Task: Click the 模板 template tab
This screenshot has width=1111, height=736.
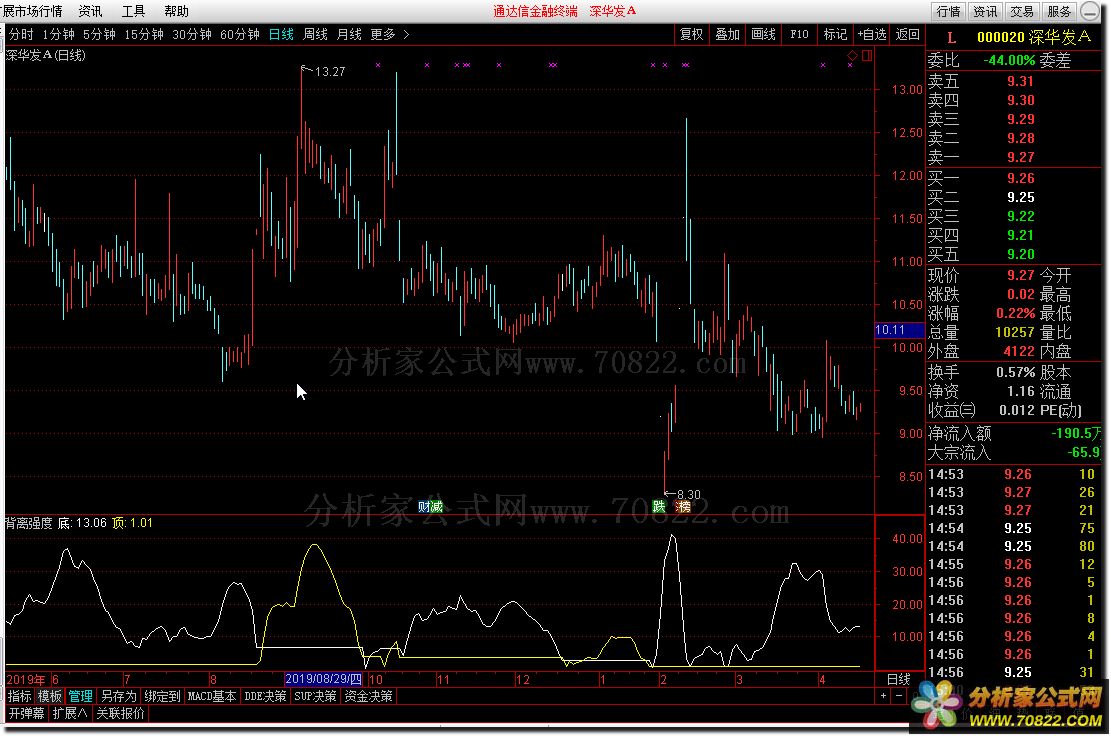Action: point(50,696)
